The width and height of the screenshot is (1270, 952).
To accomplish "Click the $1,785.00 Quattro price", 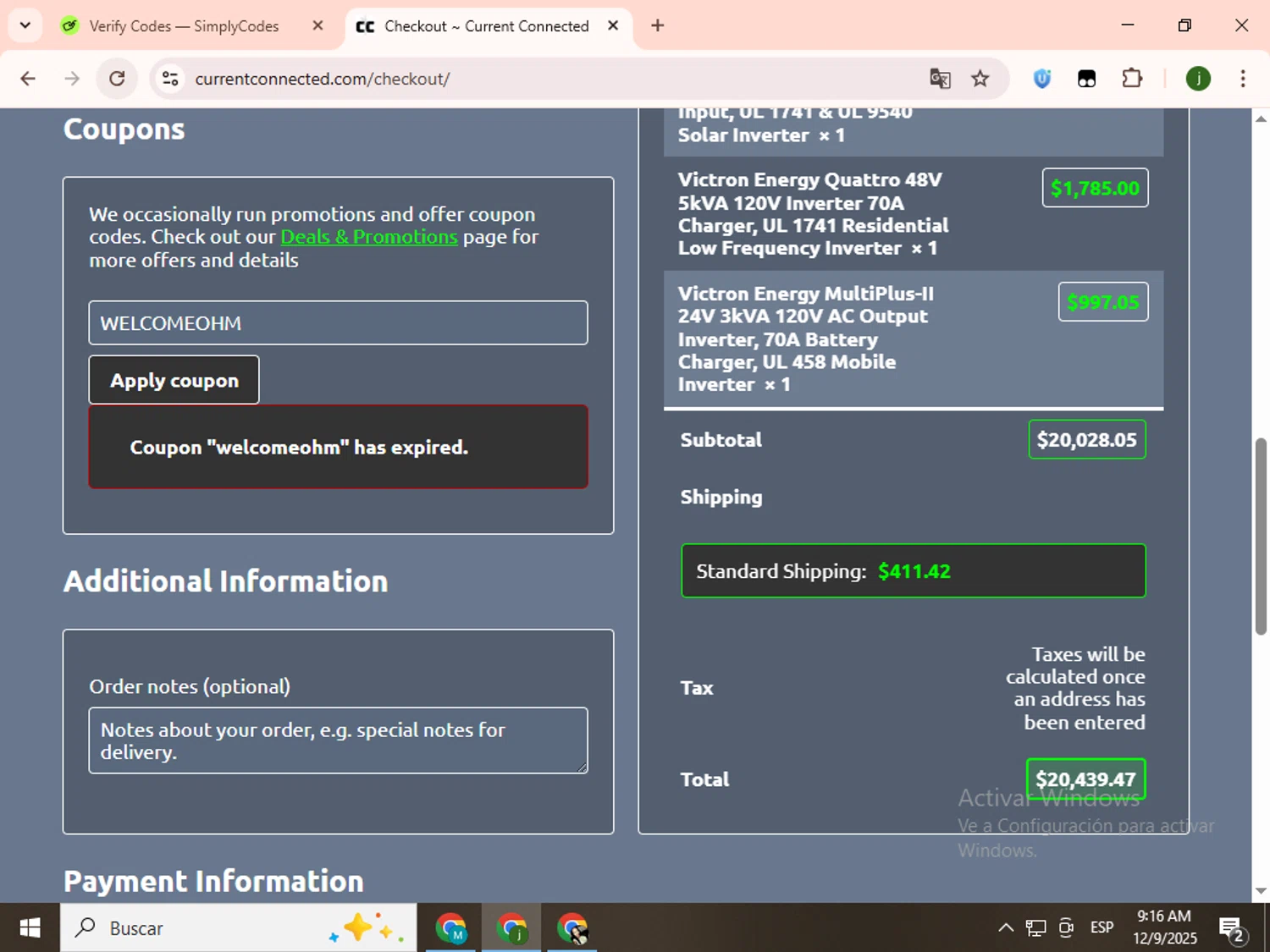I will (1095, 188).
